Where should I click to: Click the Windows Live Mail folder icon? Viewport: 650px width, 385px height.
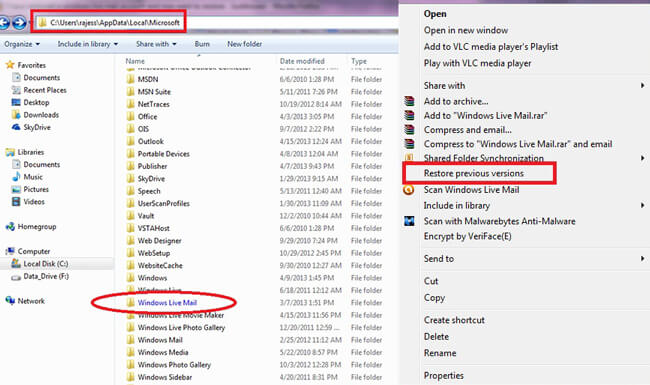pyautogui.click(x=131, y=303)
